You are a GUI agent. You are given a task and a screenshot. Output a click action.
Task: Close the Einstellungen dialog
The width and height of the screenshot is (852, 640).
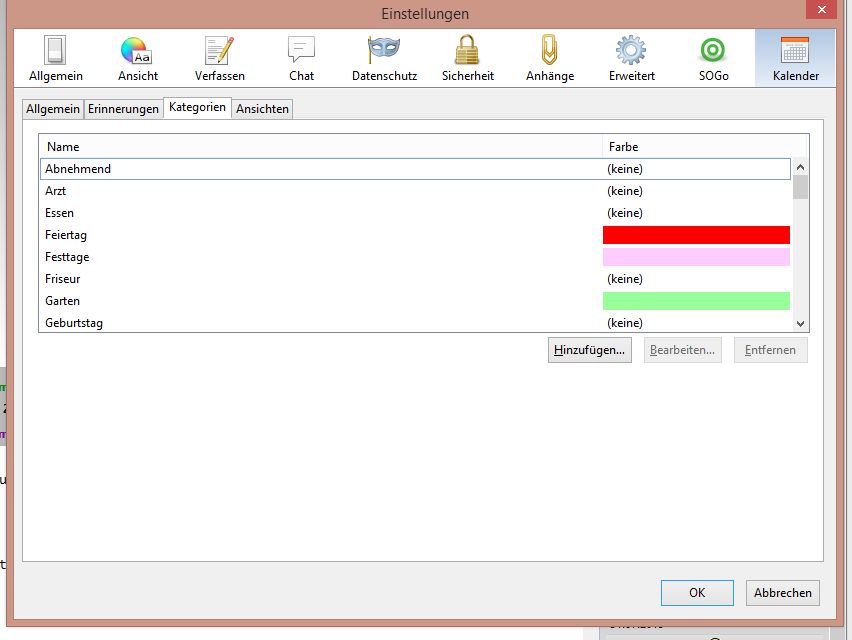[822, 10]
